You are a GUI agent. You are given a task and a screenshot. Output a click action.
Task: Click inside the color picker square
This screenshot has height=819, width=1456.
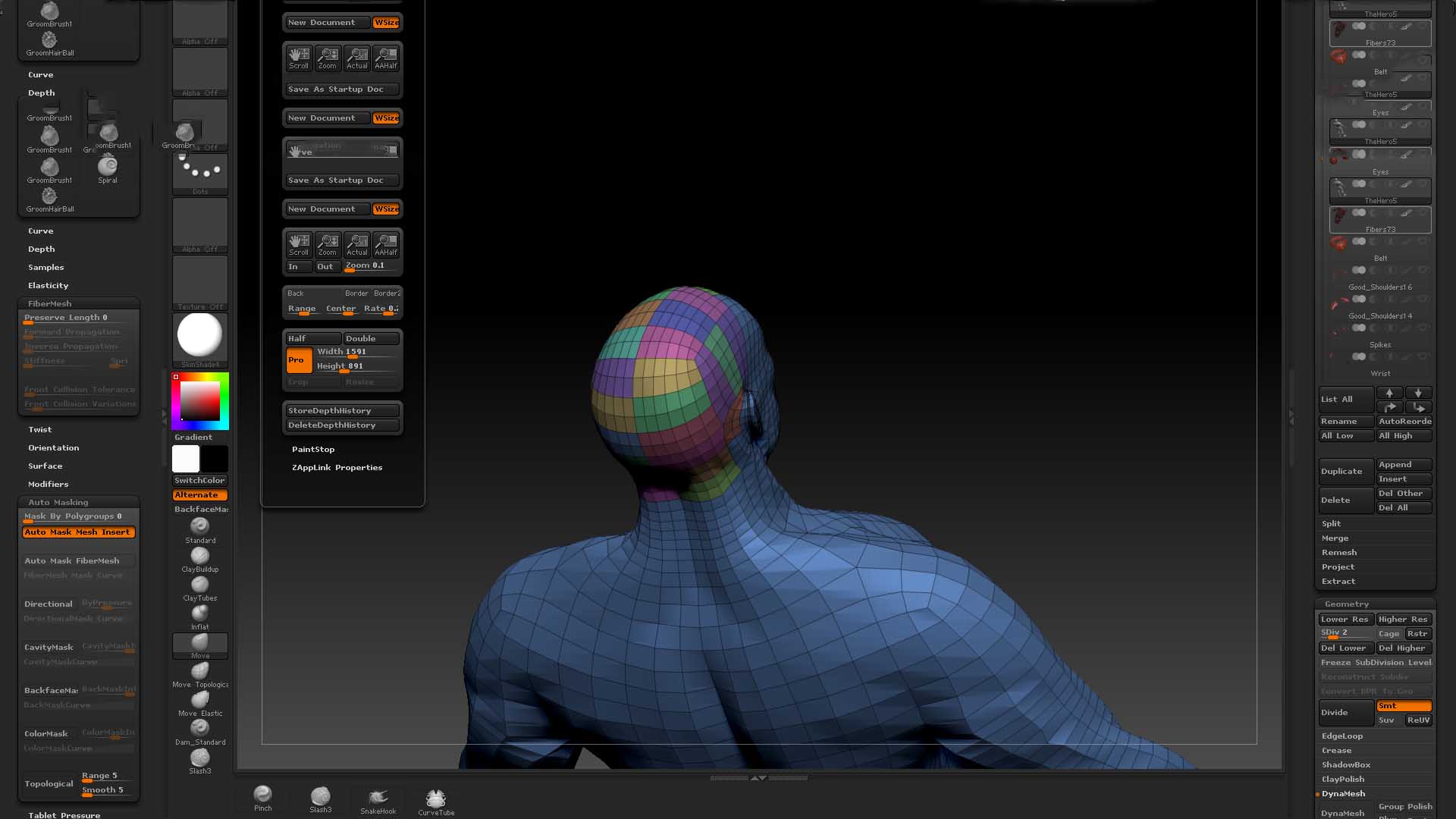pyautogui.click(x=200, y=401)
